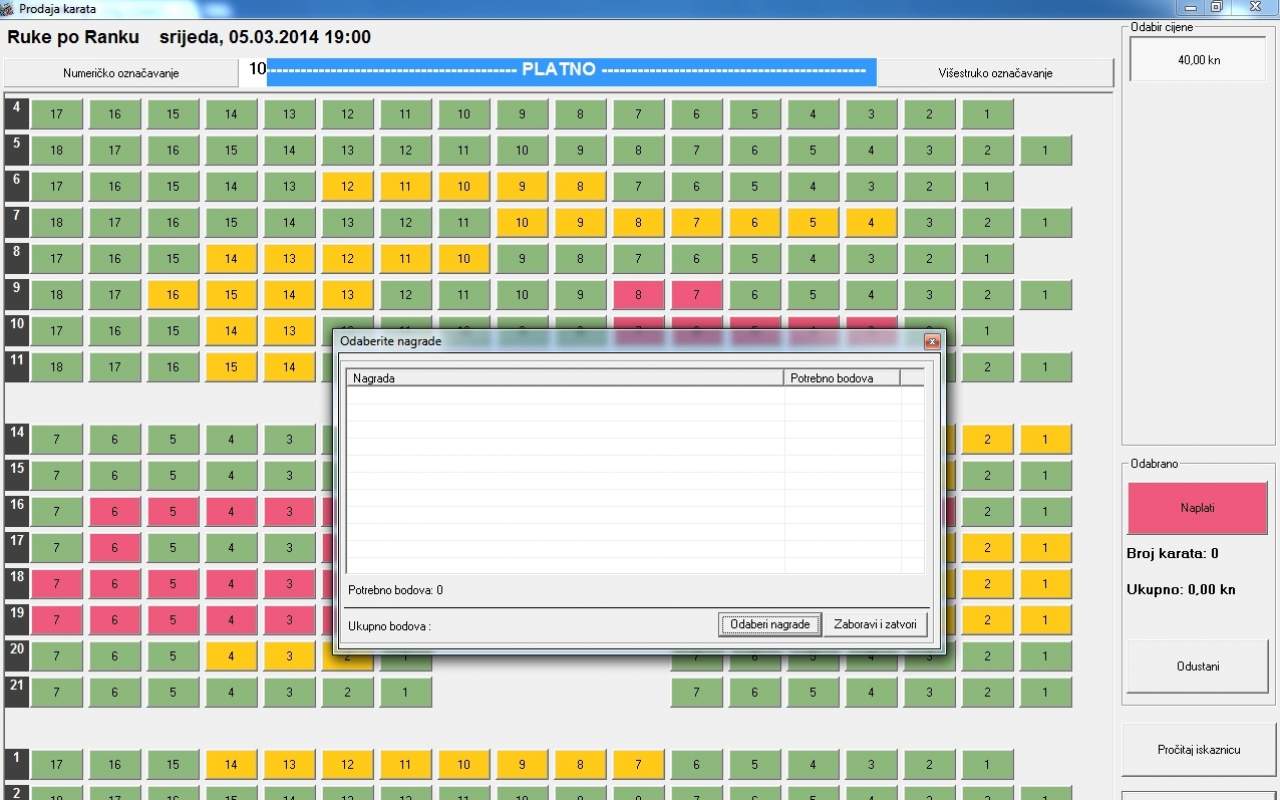Choose green seat 1 in row 4
The width and height of the screenshot is (1280, 800).
[987, 114]
